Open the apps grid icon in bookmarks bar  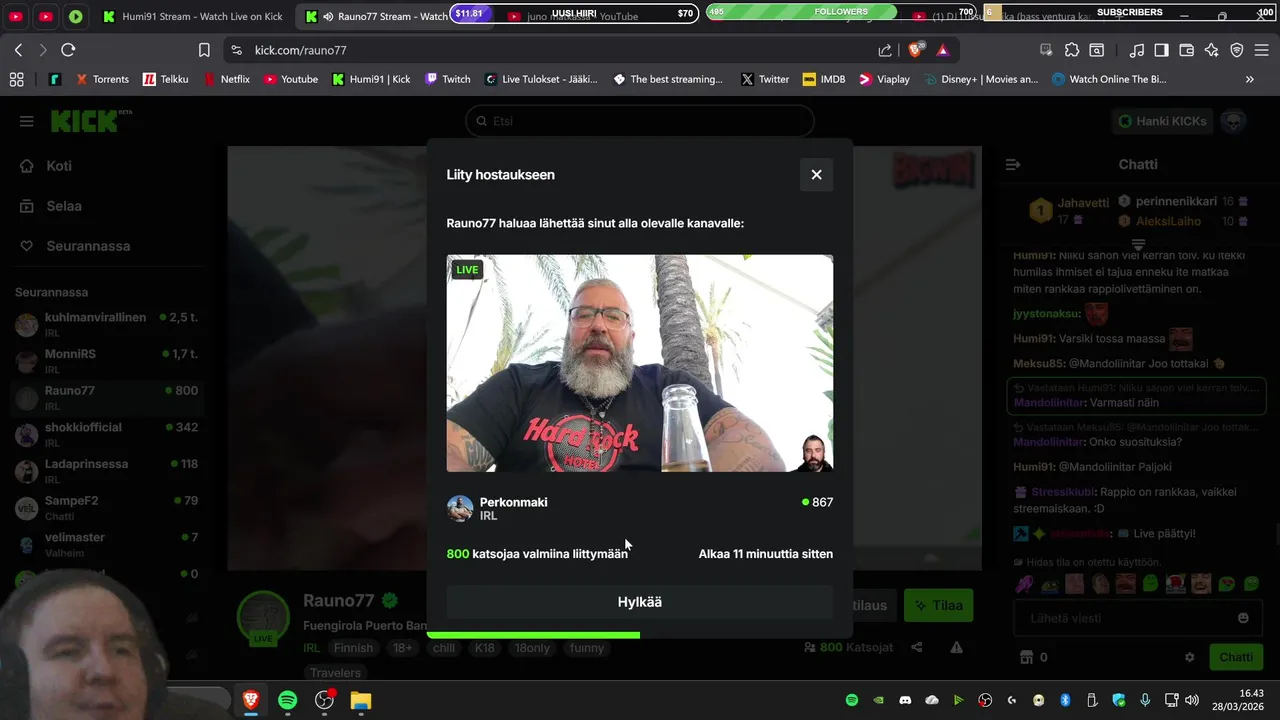(x=16, y=79)
